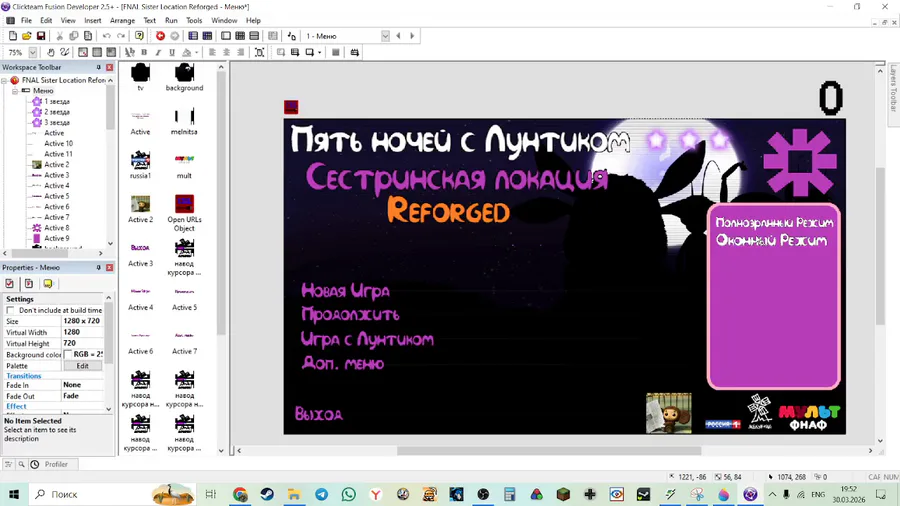Collapse the Меню frame tree node
The height and width of the screenshot is (506, 900).
[15, 91]
